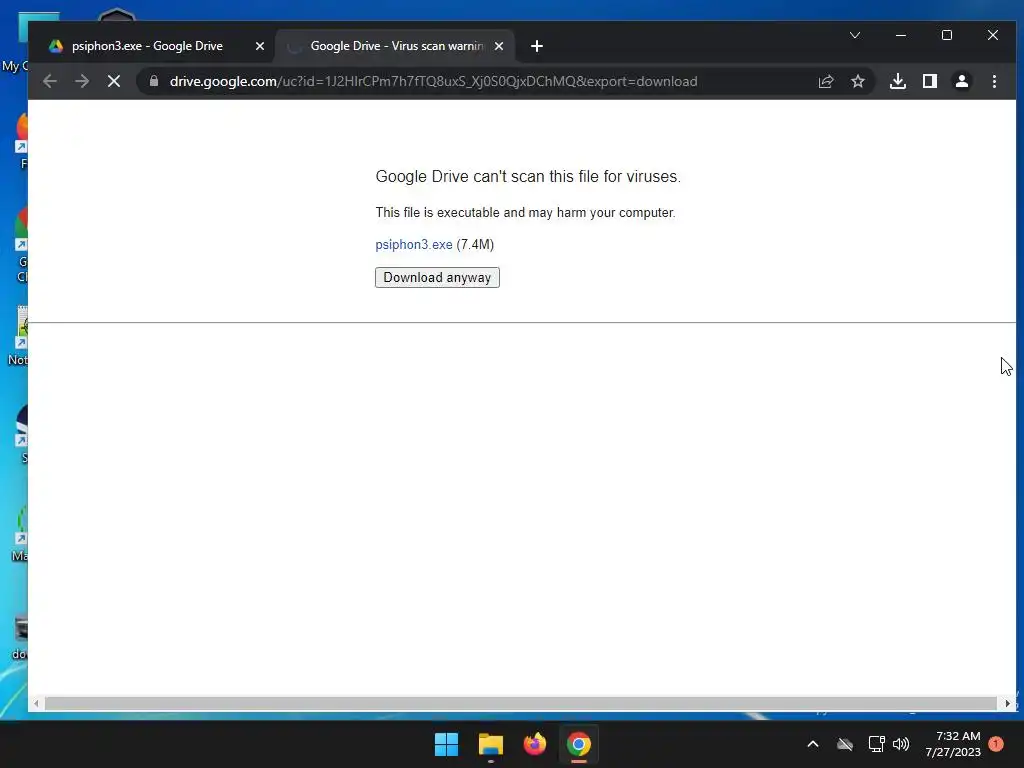Maximize the Chrome window
Image resolution: width=1024 pixels, height=768 pixels.
(x=947, y=35)
